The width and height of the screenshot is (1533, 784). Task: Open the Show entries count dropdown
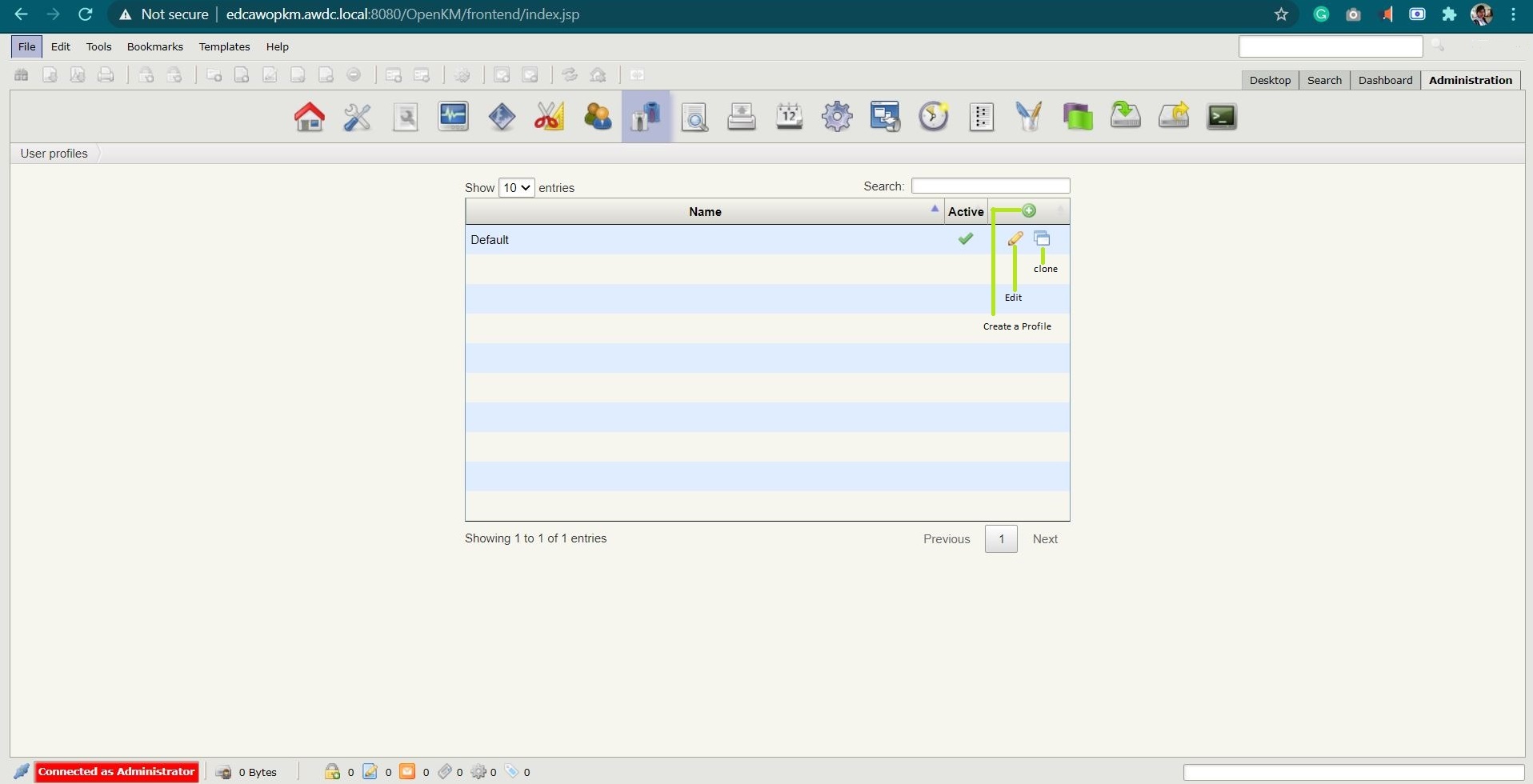coord(516,187)
